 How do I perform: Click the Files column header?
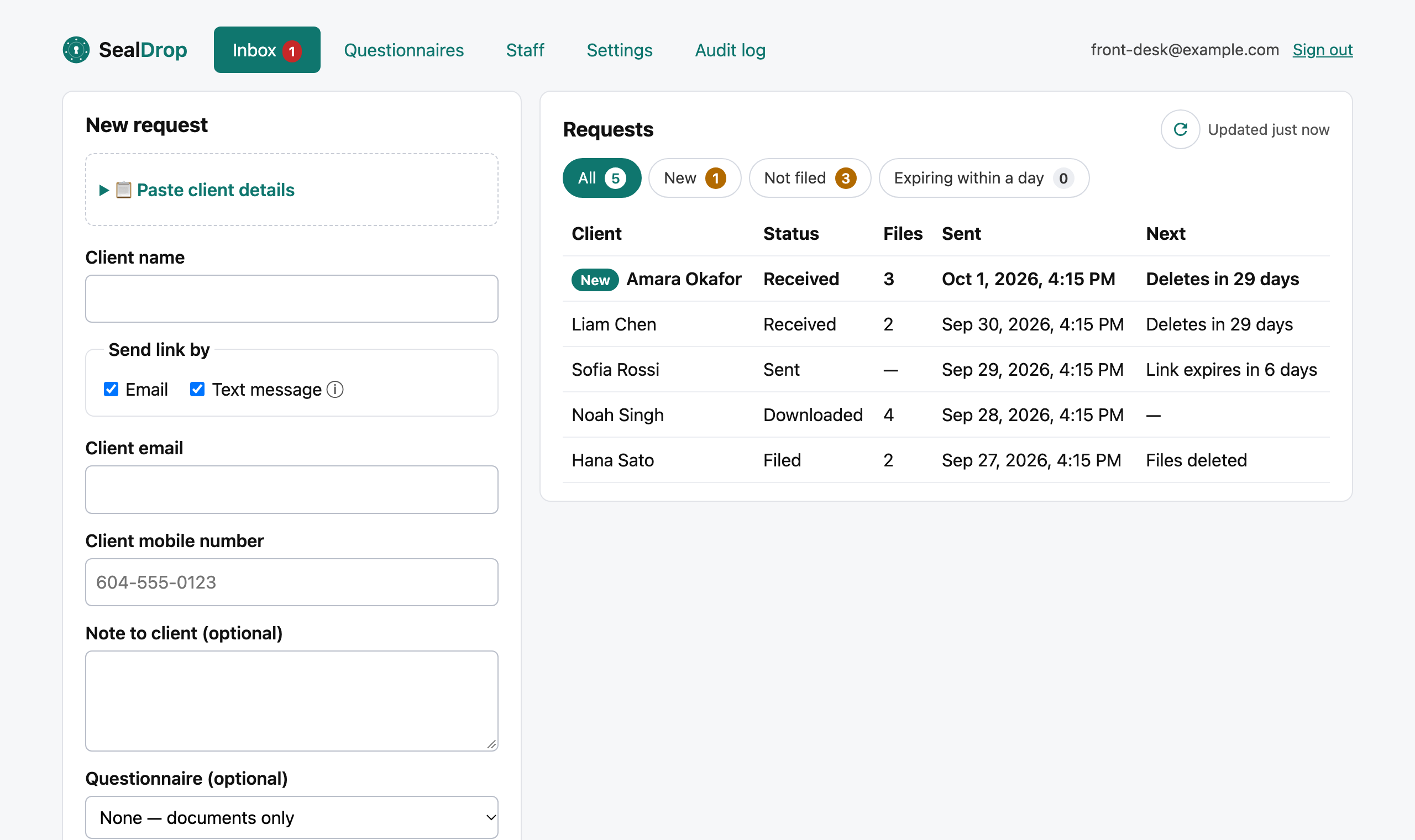pos(902,233)
